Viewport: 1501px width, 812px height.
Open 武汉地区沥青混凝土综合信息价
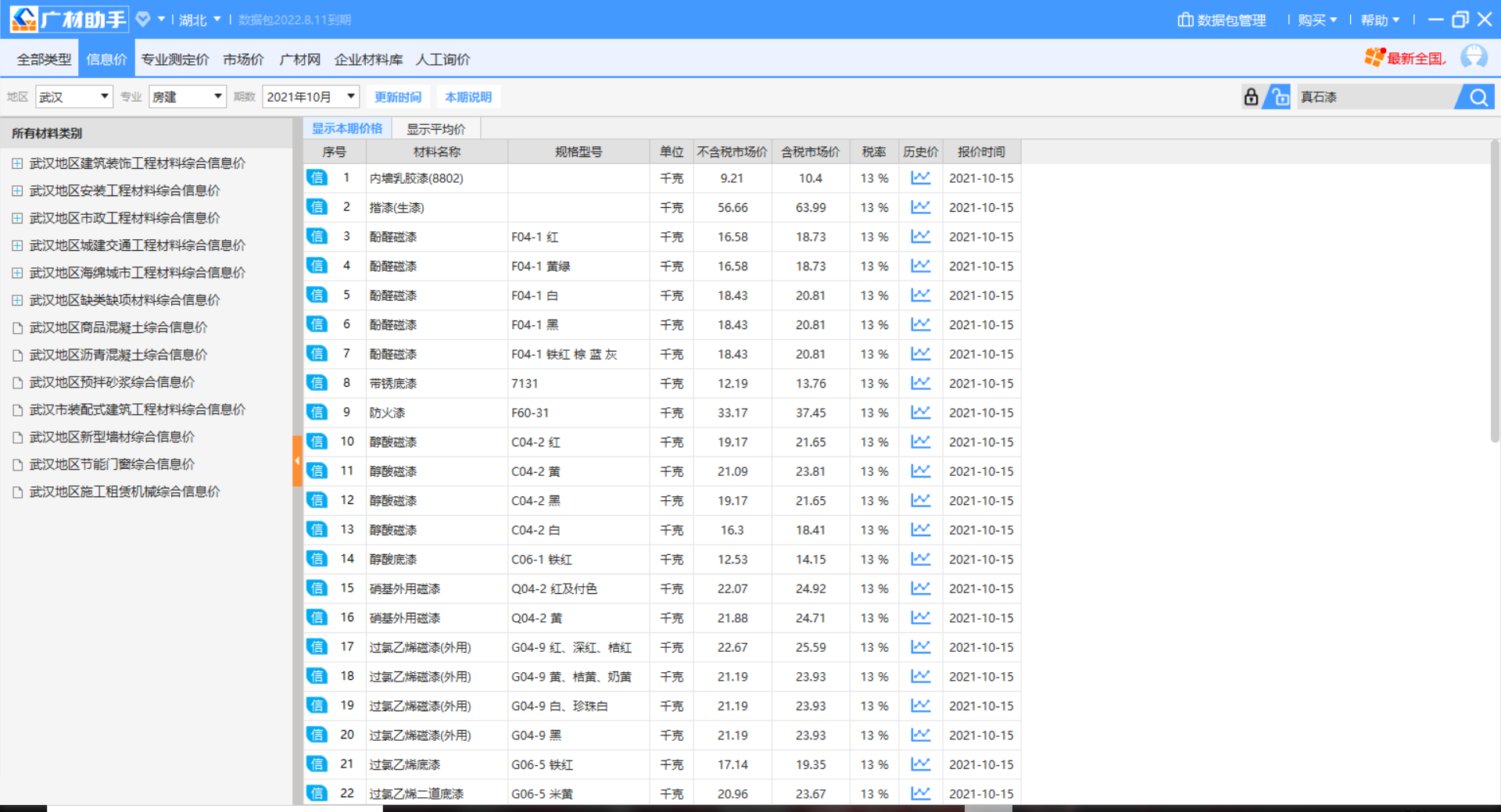click(x=118, y=355)
